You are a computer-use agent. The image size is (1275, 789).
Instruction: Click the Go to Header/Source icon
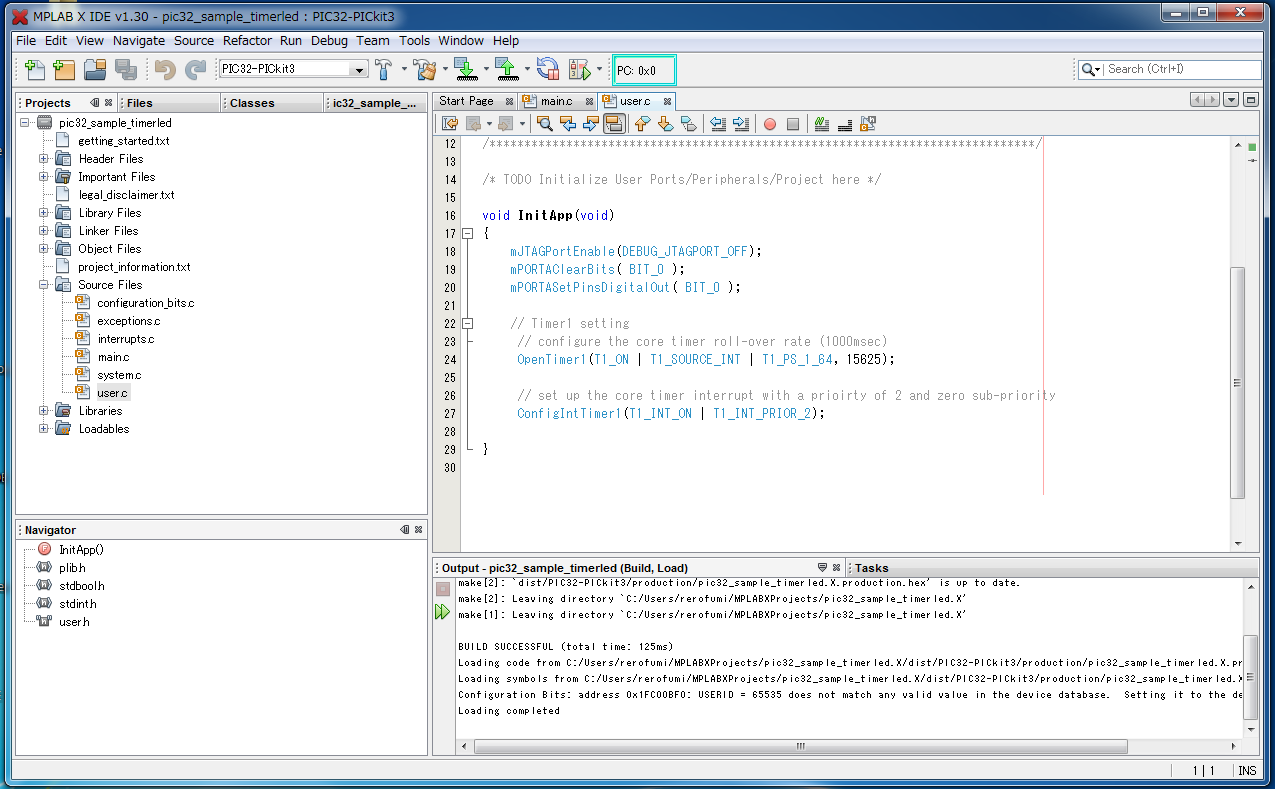(x=867, y=124)
